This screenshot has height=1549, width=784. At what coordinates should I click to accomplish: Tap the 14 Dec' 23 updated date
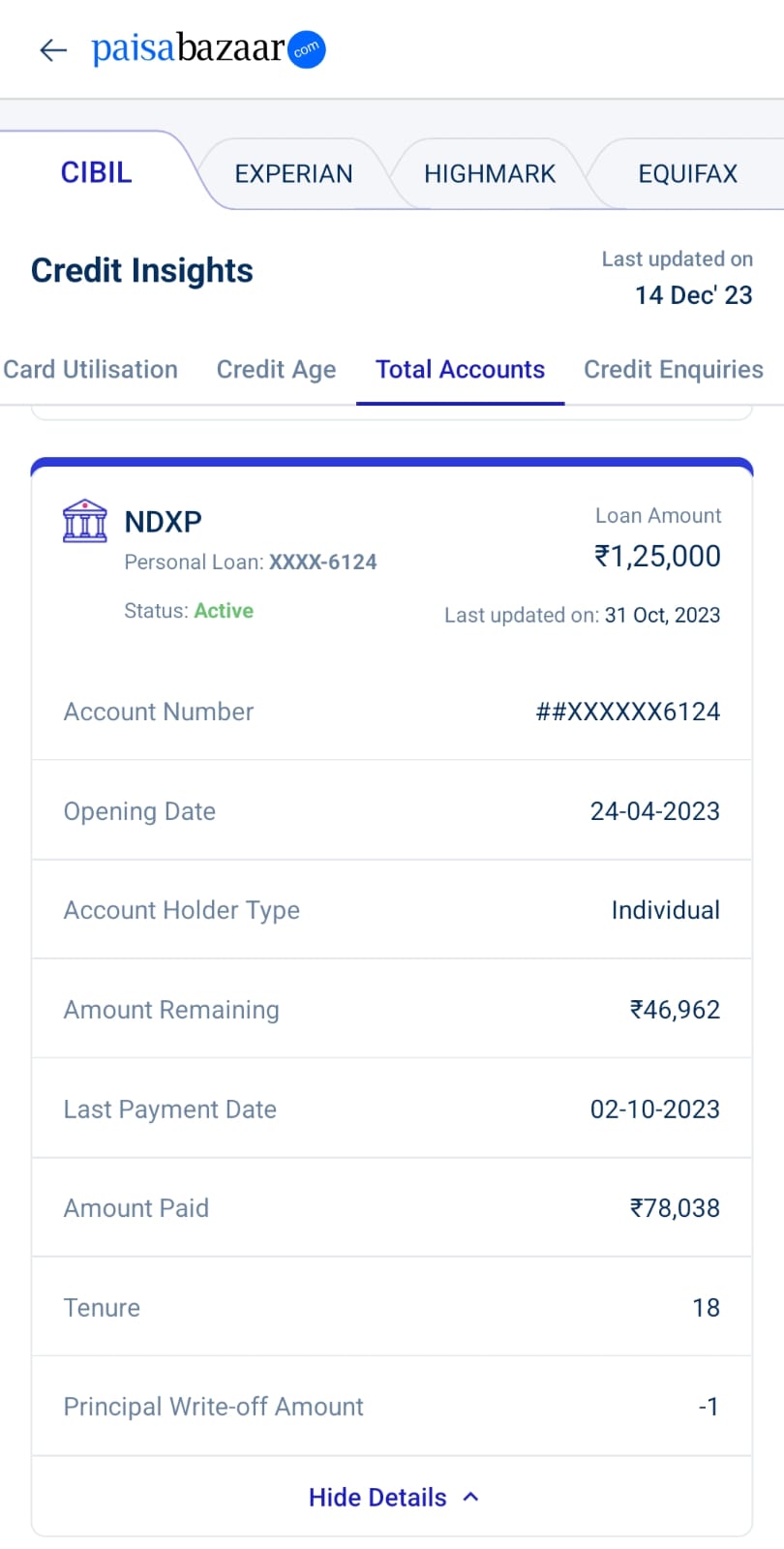(693, 295)
